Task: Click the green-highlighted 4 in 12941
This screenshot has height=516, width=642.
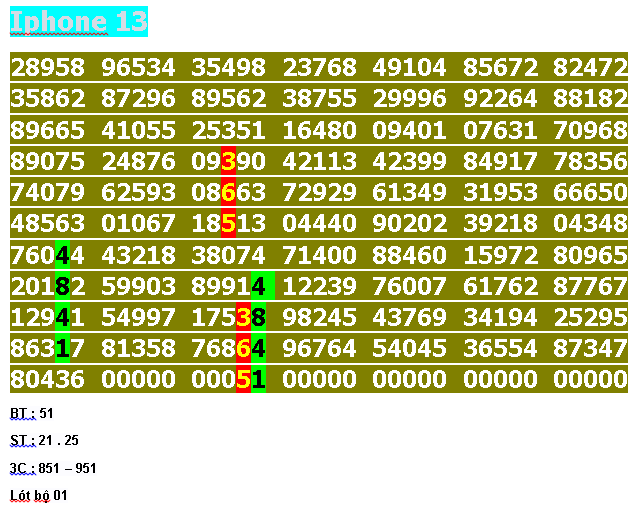Action: pos(63,317)
